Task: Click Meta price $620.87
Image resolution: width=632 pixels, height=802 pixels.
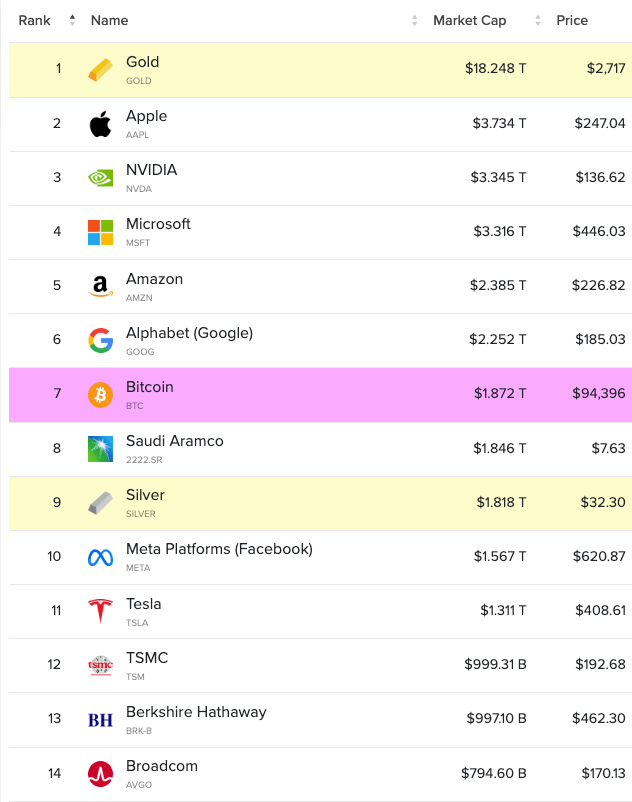Action: coord(599,556)
